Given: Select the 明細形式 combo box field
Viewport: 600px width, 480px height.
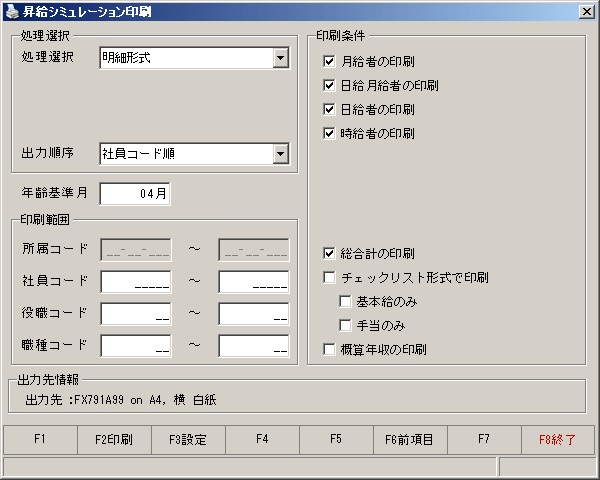Looking at the screenshot, I should (x=194, y=58).
